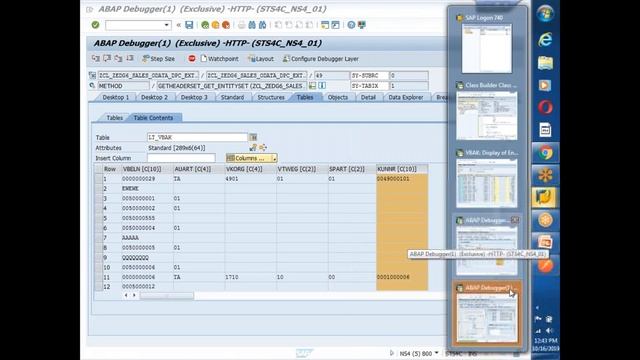Click the Step Size button
The width and height of the screenshot is (640, 360).
pyautogui.click(x=158, y=59)
